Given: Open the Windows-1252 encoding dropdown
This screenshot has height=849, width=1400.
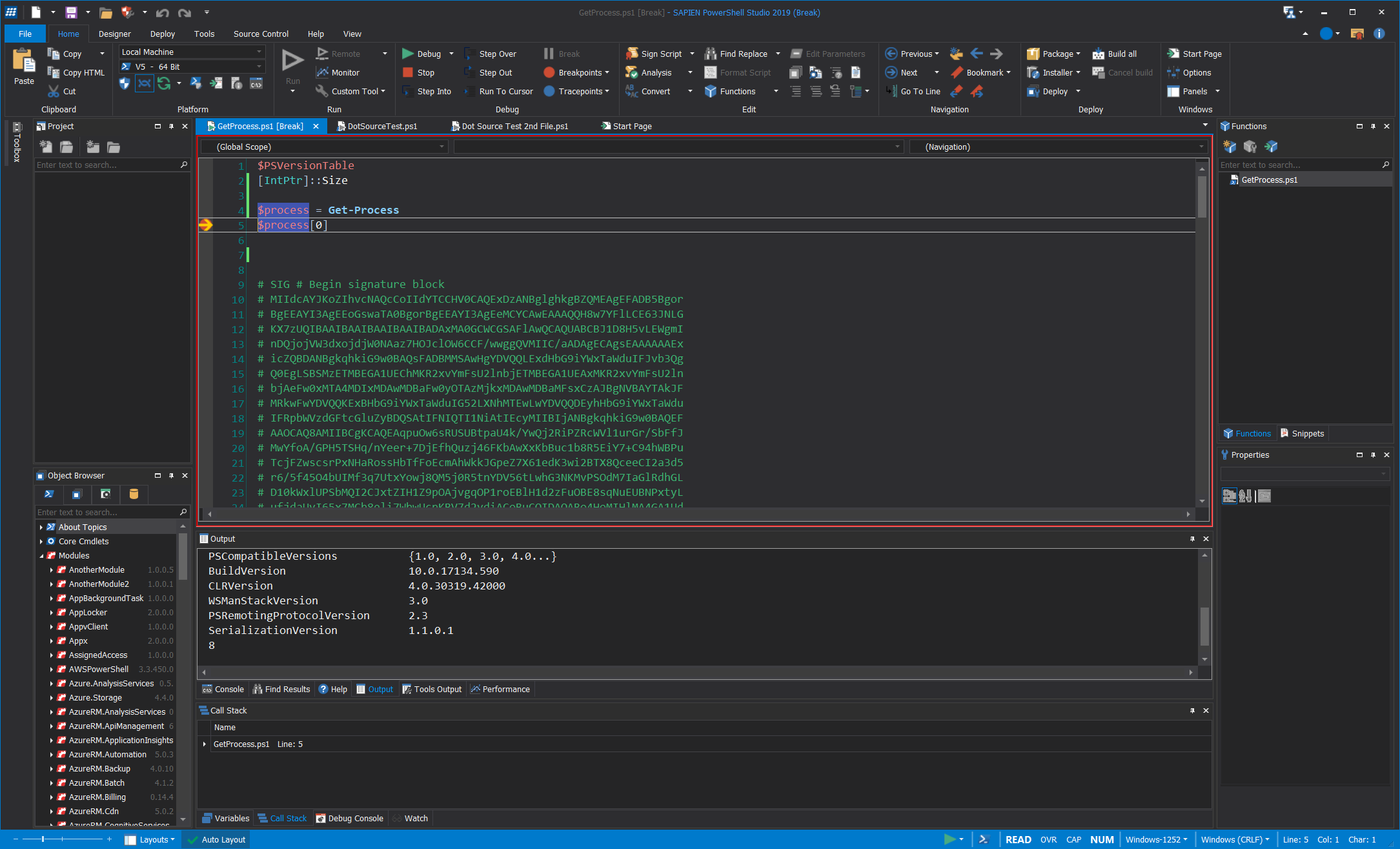Looking at the screenshot, I should [x=1156, y=839].
